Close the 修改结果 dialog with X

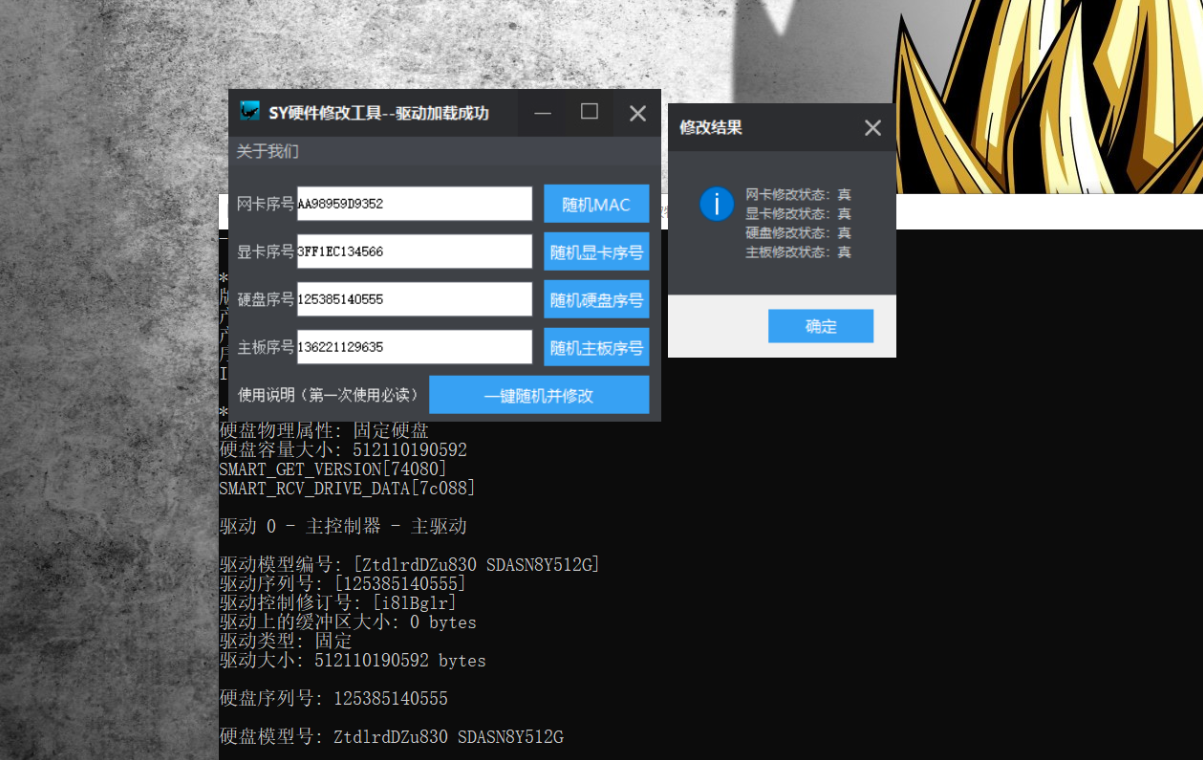point(872,128)
